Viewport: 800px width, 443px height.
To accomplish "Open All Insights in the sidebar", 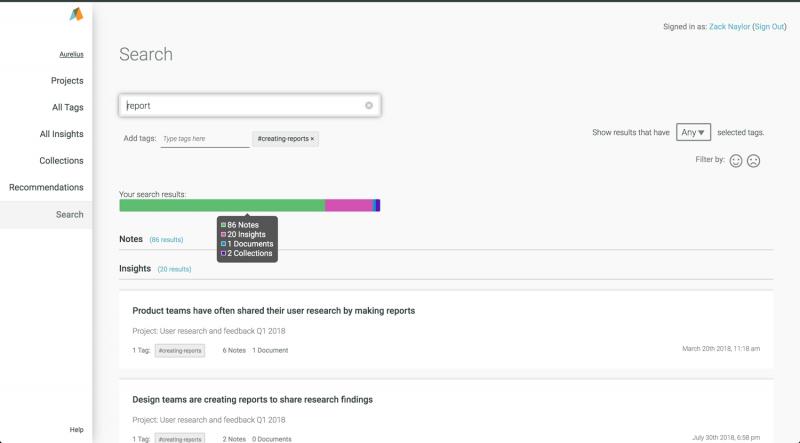I will (x=61, y=134).
